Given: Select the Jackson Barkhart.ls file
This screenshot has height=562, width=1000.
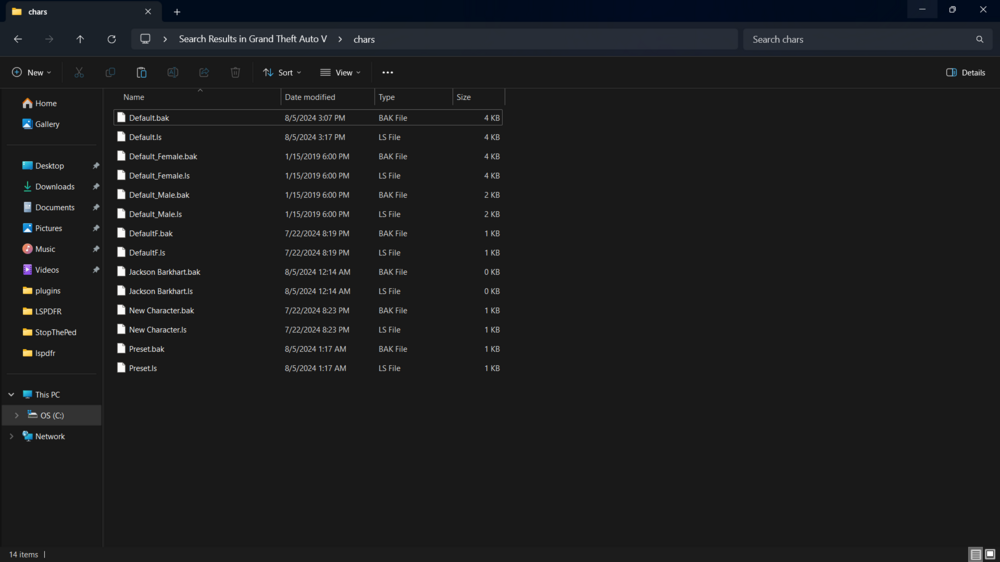Looking at the screenshot, I should click(x=308, y=291).
